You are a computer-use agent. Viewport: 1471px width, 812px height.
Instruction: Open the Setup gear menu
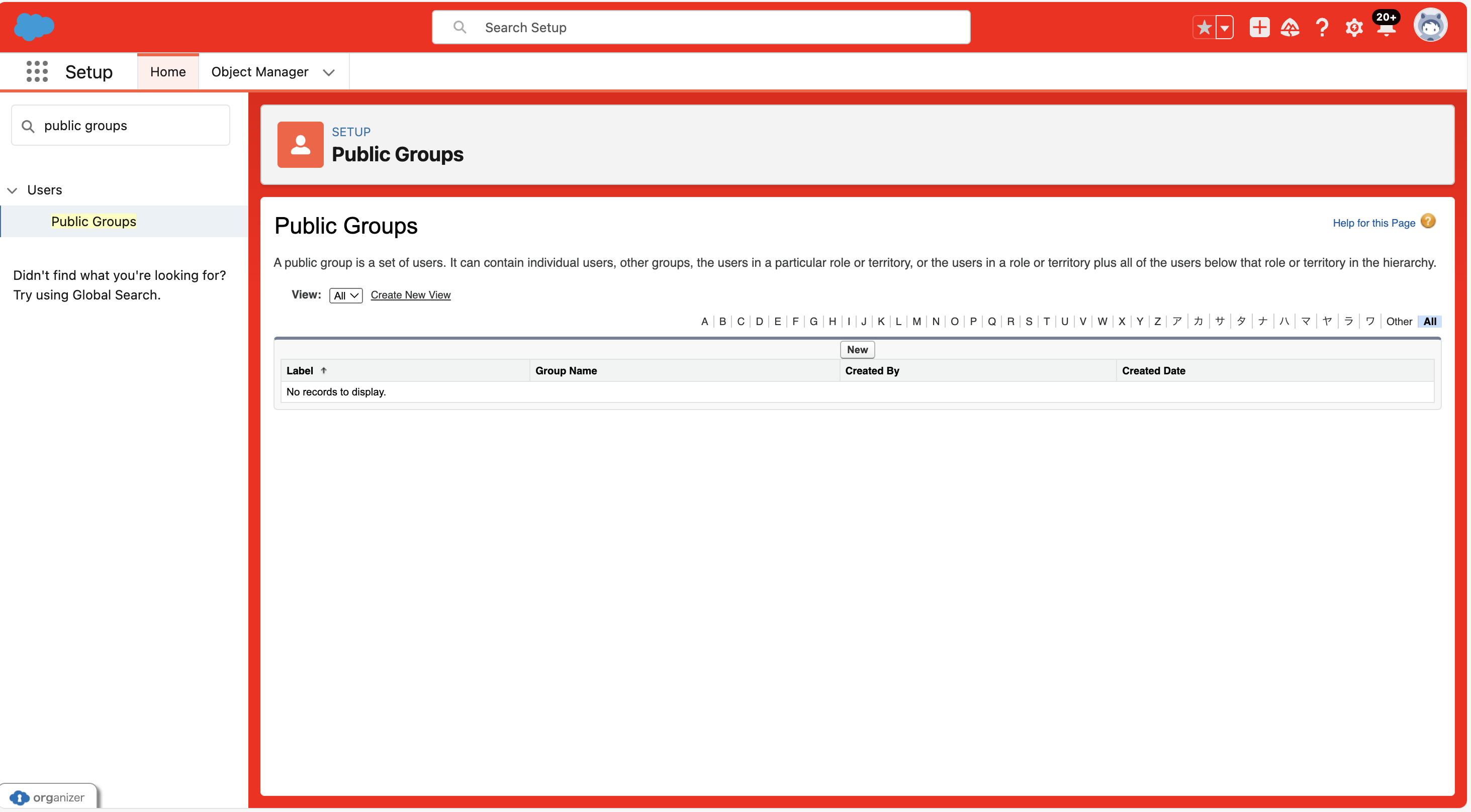click(1354, 28)
